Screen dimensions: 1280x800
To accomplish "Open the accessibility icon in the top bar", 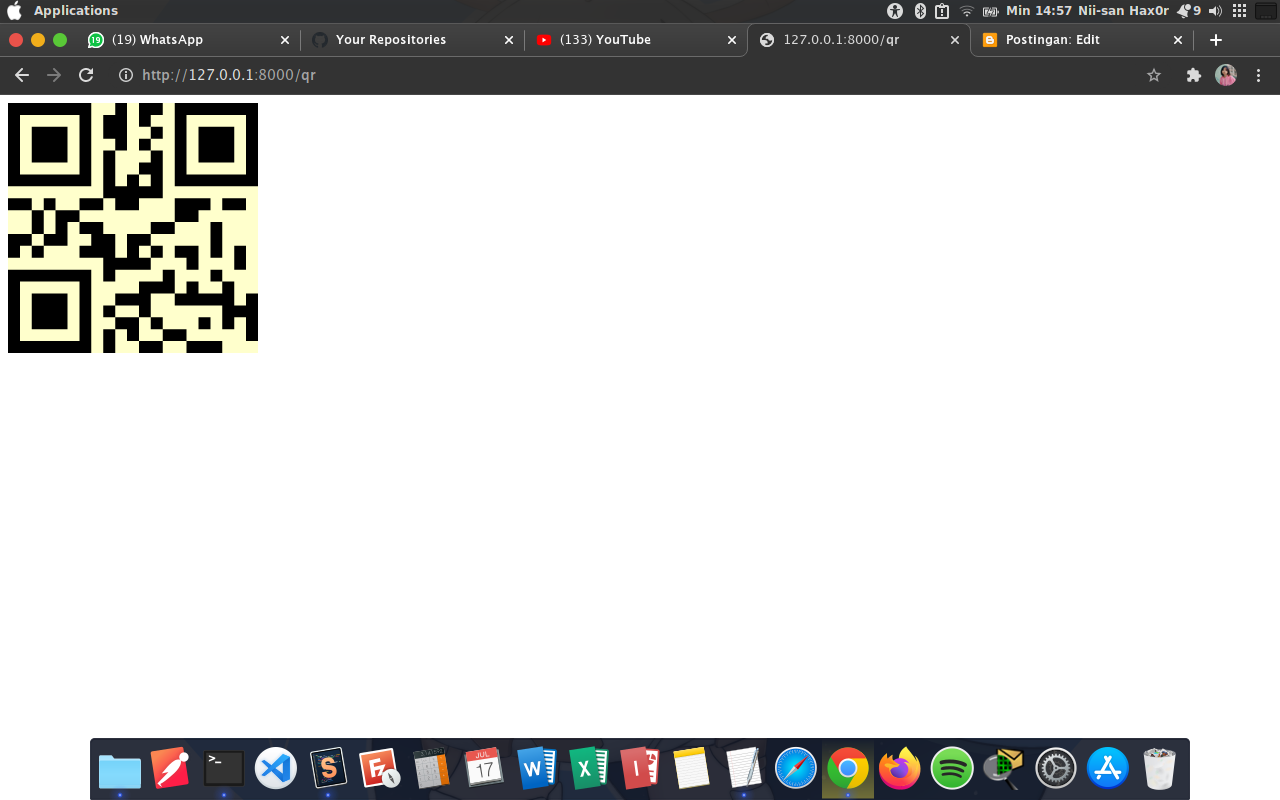I will click(895, 11).
